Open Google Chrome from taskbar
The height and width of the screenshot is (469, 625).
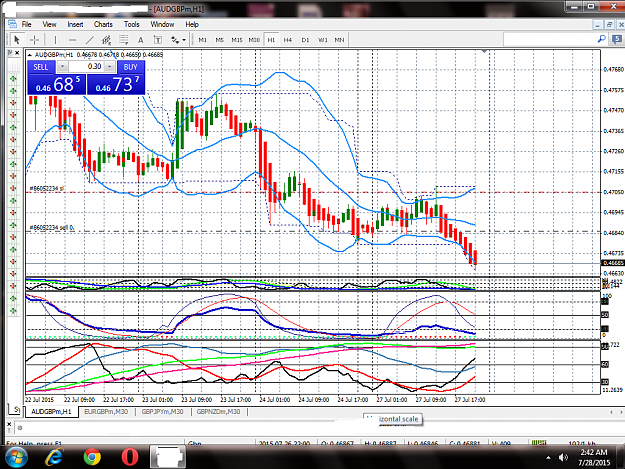[x=92, y=457]
